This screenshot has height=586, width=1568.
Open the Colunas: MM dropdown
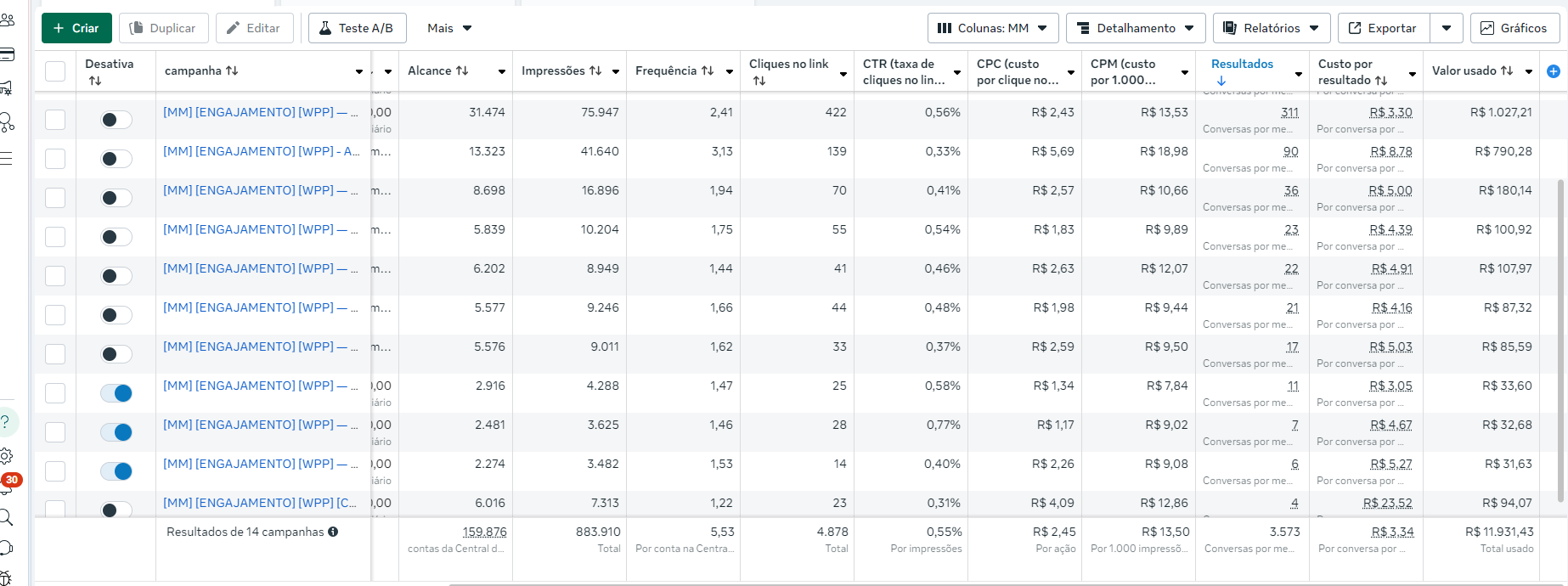click(x=992, y=28)
